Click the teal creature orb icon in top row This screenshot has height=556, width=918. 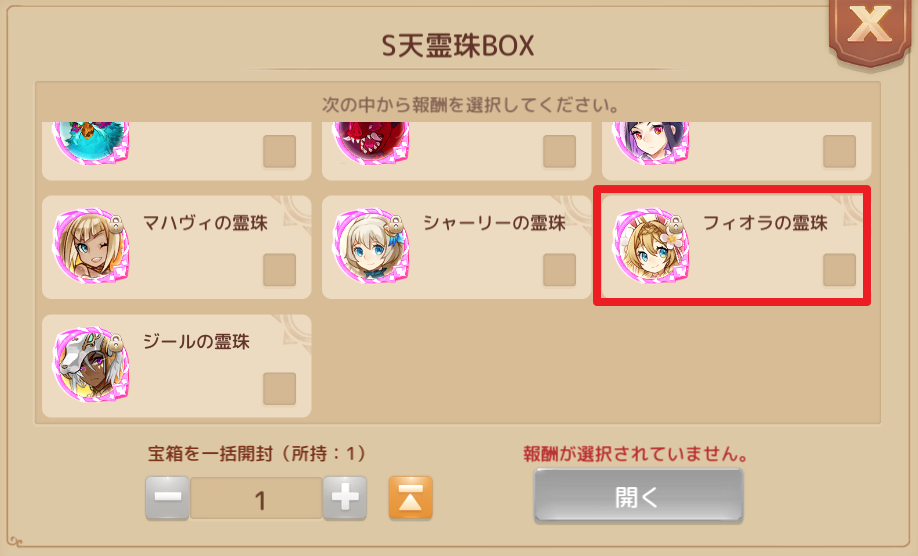pos(91,142)
